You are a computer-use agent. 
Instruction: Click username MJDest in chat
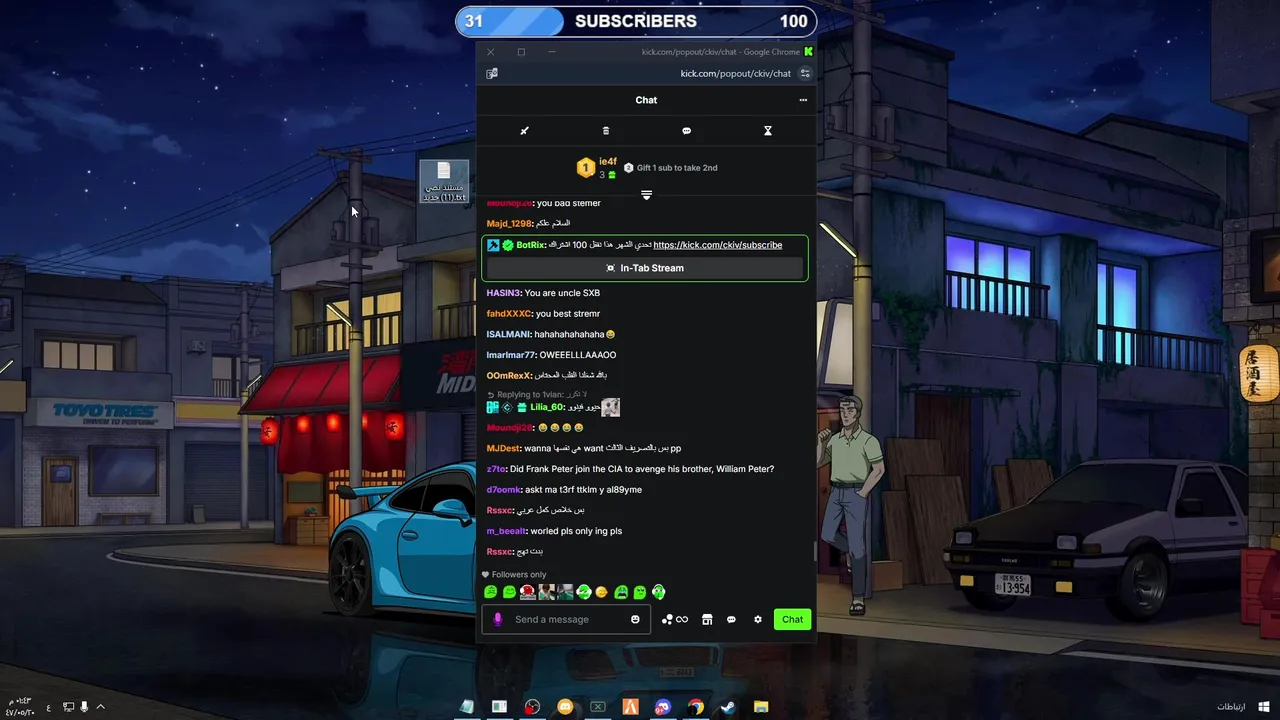(503, 448)
